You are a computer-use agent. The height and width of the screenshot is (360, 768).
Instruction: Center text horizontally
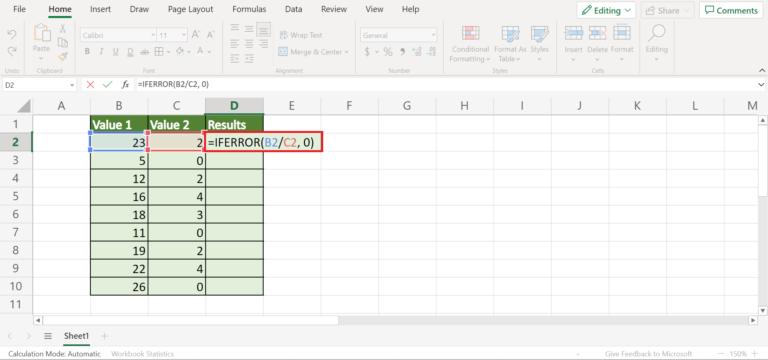[x=249, y=44]
